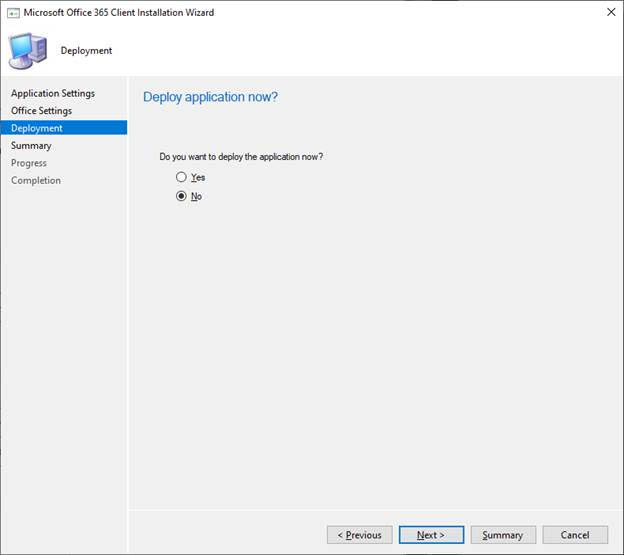
Task: Go back with the Previous button
Action: tap(360, 535)
